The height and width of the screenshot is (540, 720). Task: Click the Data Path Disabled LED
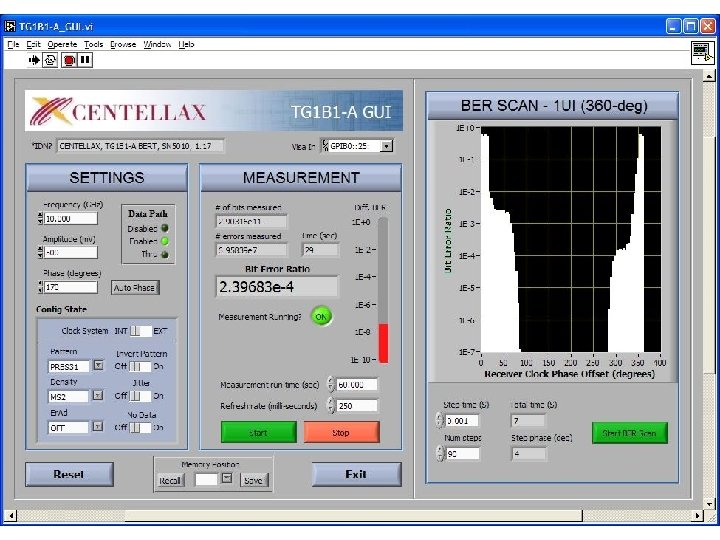coord(165,228)
